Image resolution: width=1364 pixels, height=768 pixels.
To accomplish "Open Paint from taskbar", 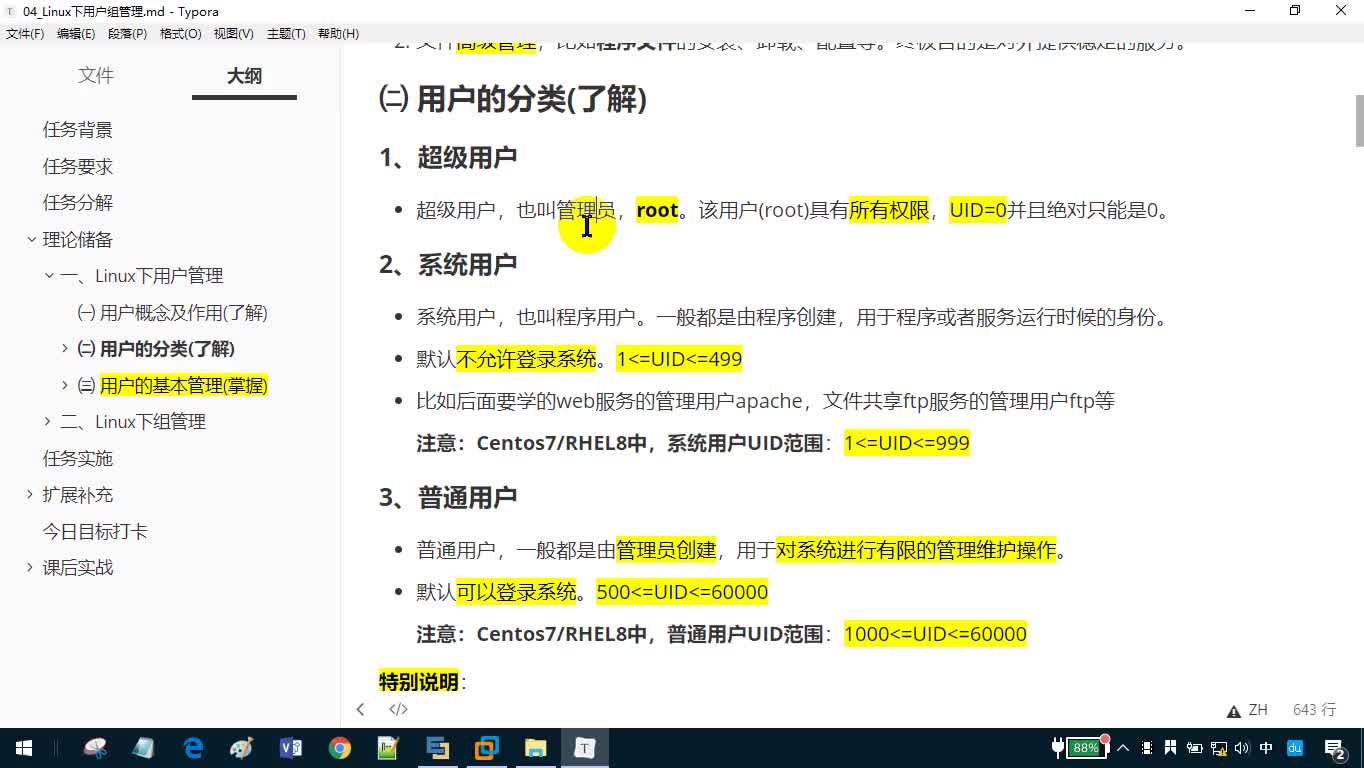I will click(x=242, y=748).
